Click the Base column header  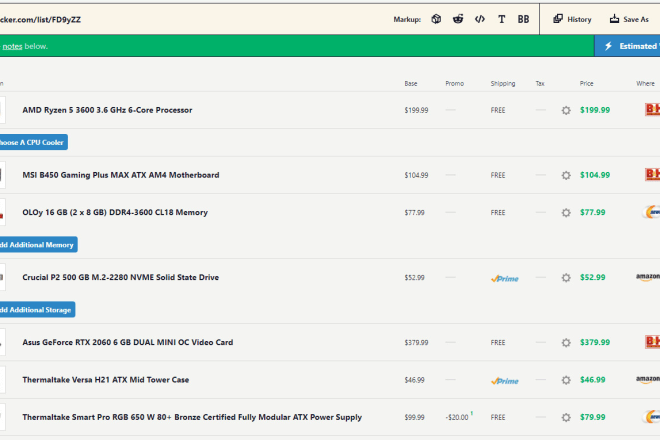[411, 83]
